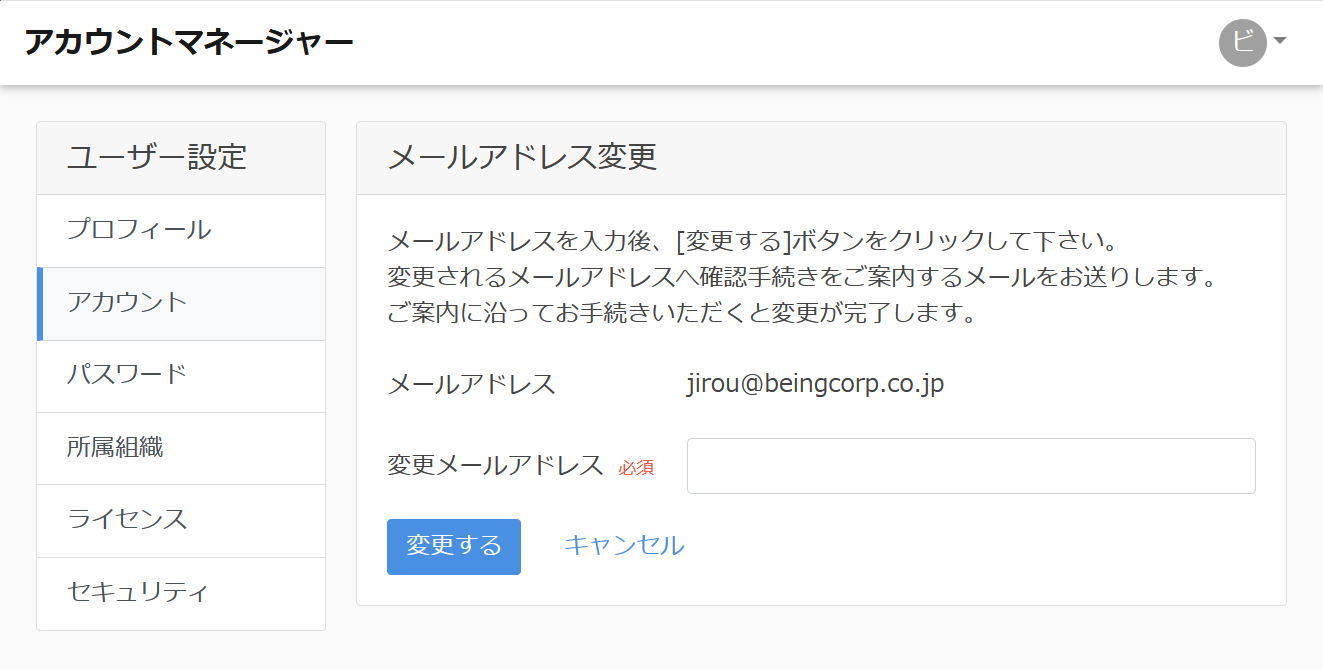1323x669 pixels.
Task: Click the current email jirou@beingcorp.co.jp
Action: [815, 384]
